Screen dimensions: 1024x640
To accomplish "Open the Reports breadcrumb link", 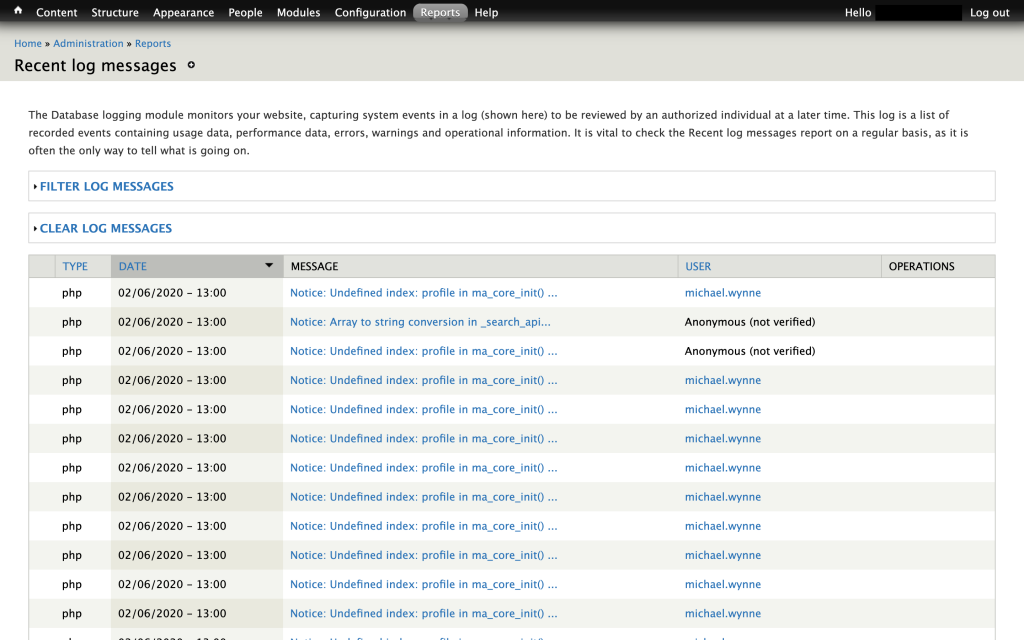I will (x=153, y=43).
